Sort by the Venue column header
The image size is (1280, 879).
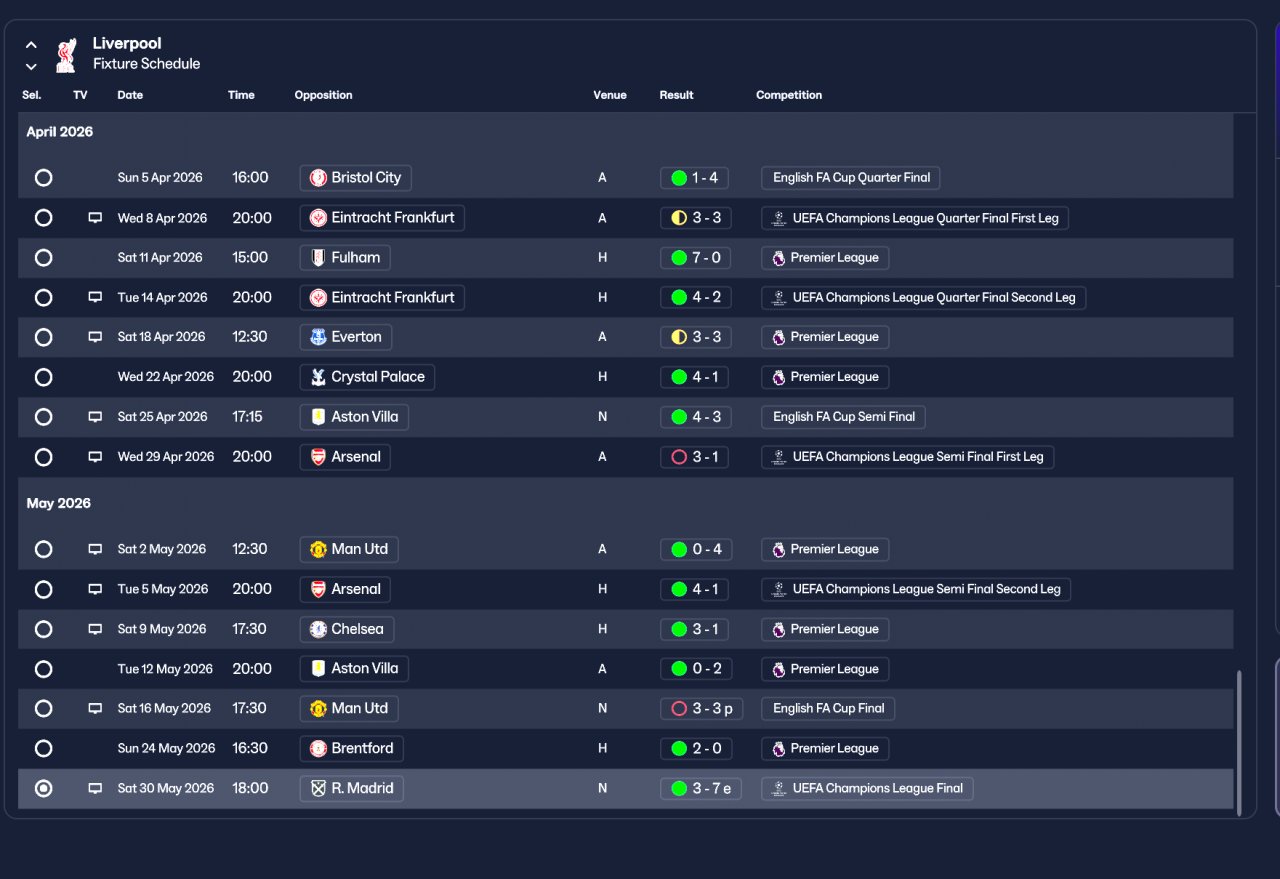coord(610,95)
